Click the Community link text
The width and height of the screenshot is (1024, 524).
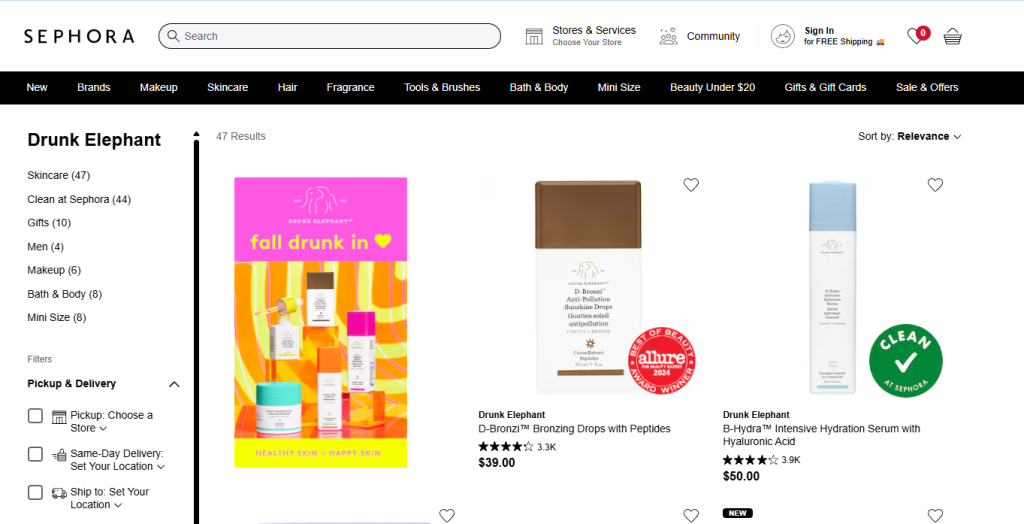click(x=713, y=36)
